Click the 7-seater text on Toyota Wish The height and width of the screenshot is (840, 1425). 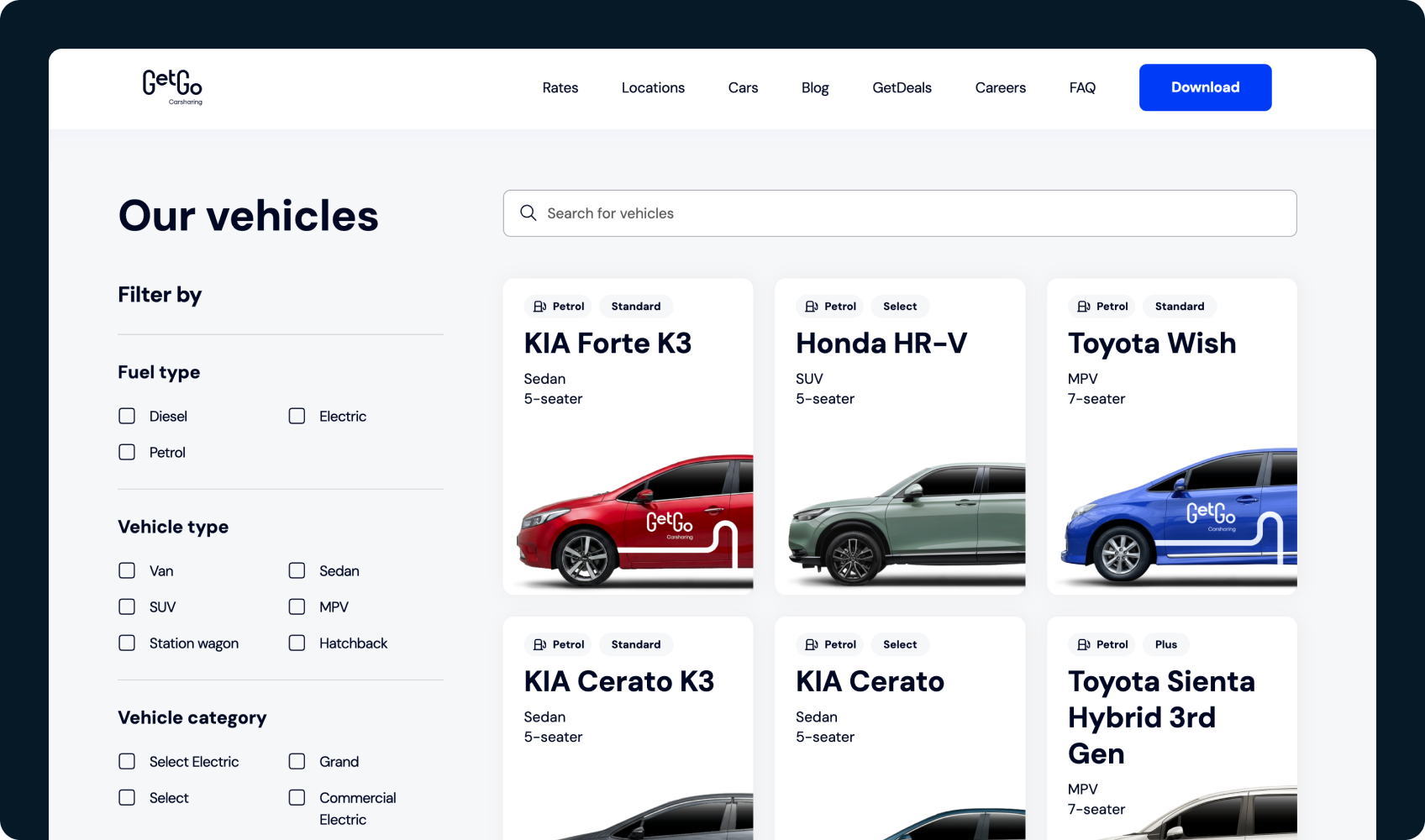point(1096,399)
